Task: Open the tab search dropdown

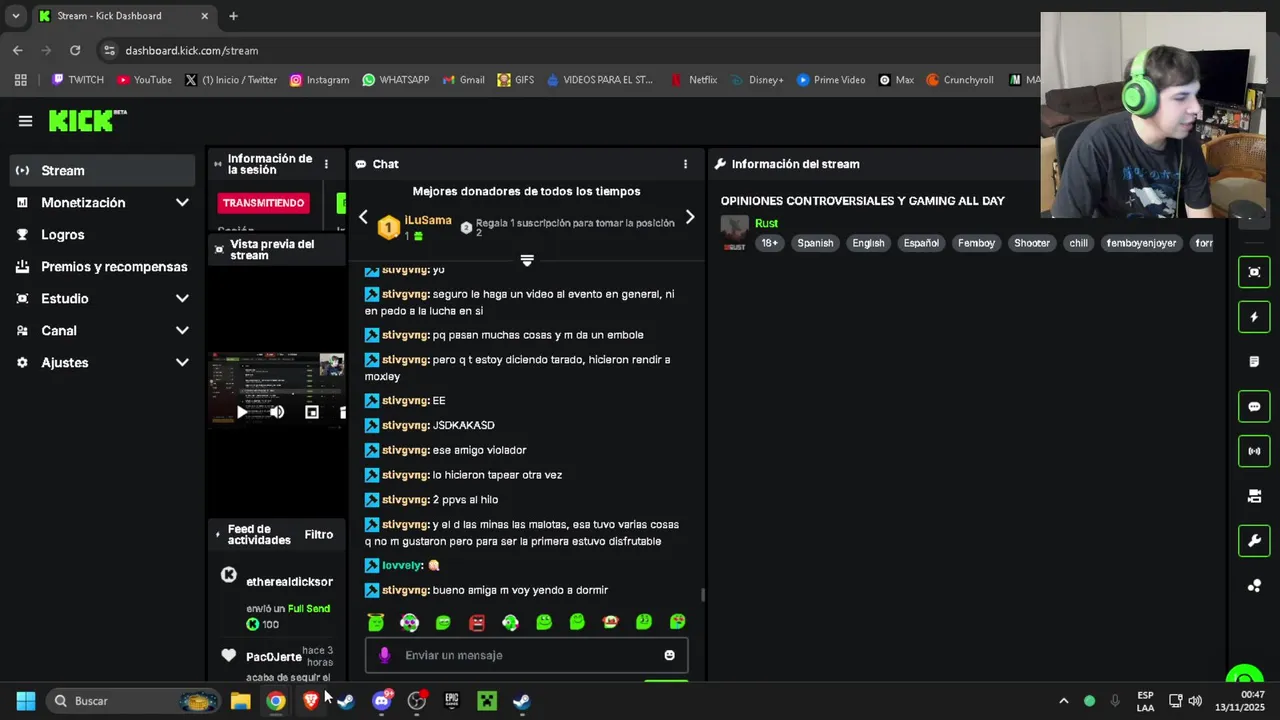Action: point(15,16)
